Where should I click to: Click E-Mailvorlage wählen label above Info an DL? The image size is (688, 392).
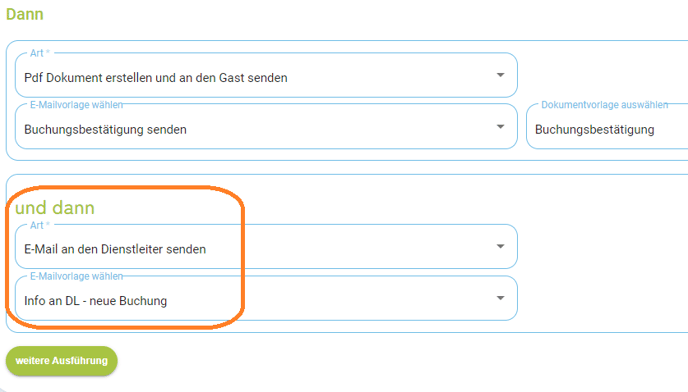point(76,276)
